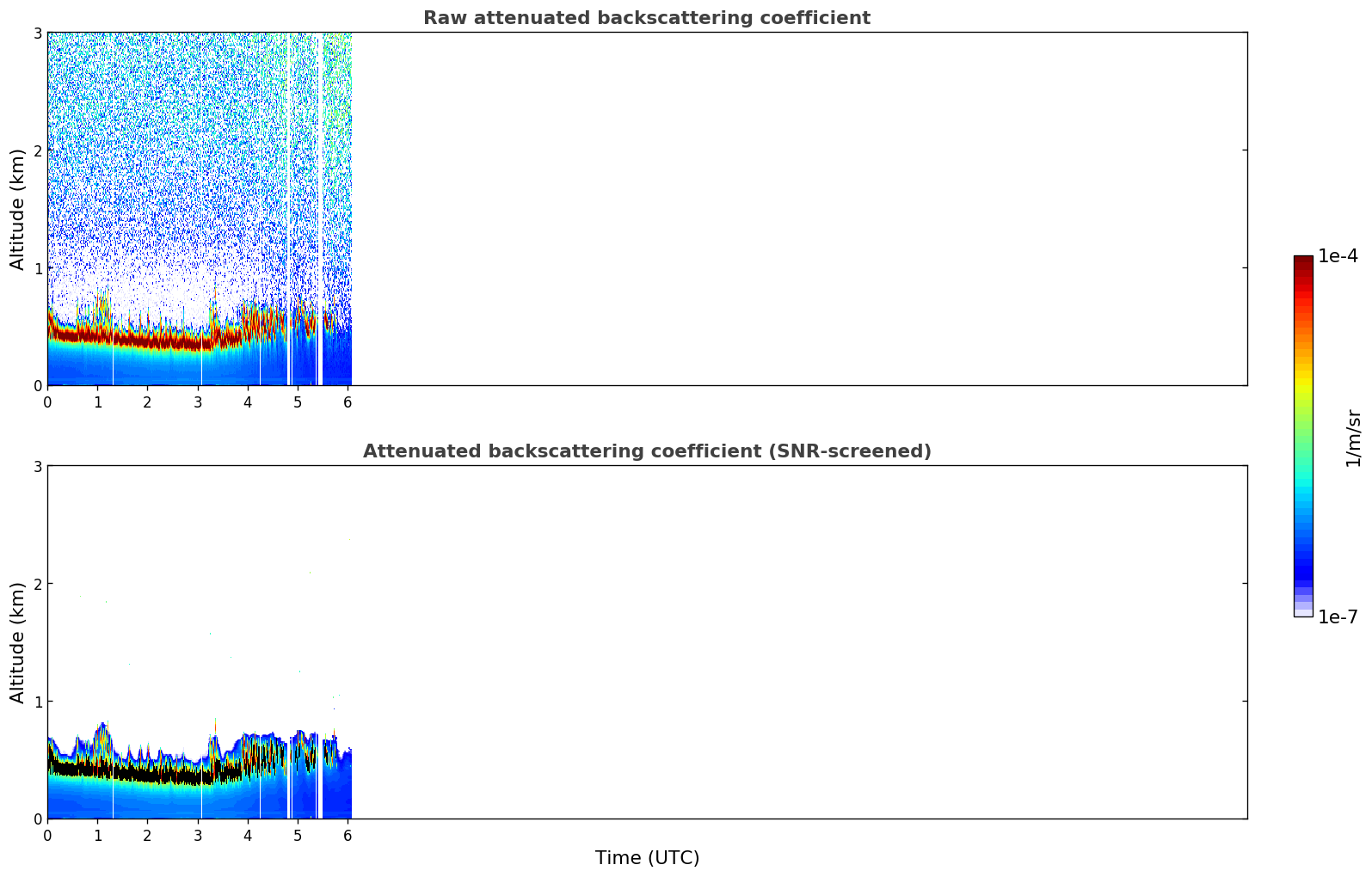Click the colorbar's '1e-7' minimum label
Image resolution: width=1372 pixels, height=877 pixels.
click(x=1338, y=617)
